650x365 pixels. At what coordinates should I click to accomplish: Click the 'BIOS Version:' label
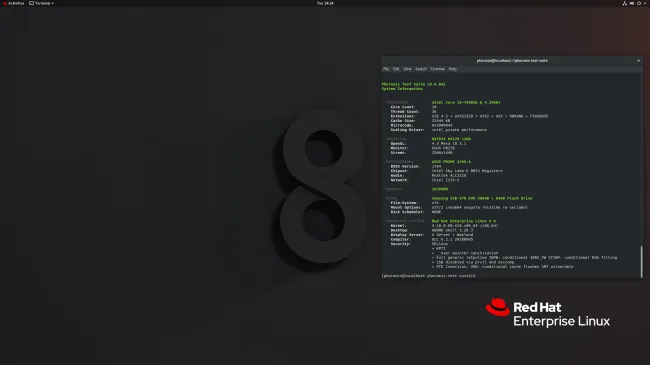coord(405,166)
